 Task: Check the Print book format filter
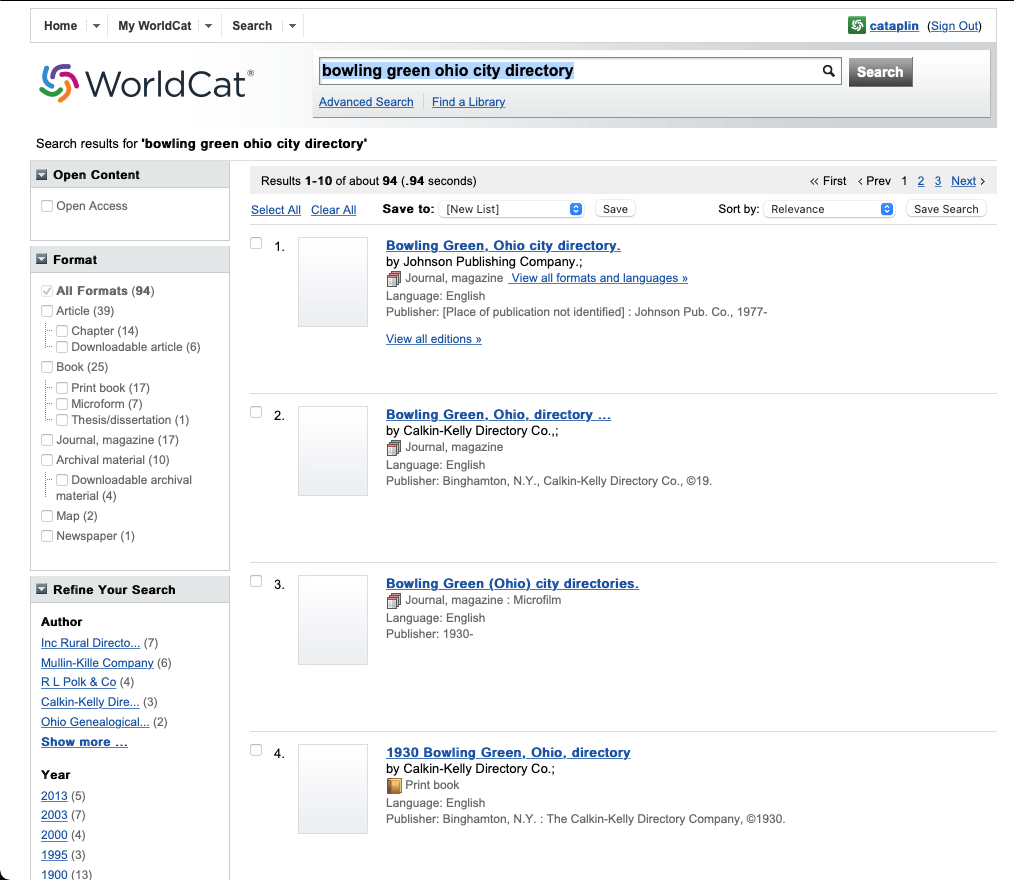click(x=62, y=388)
